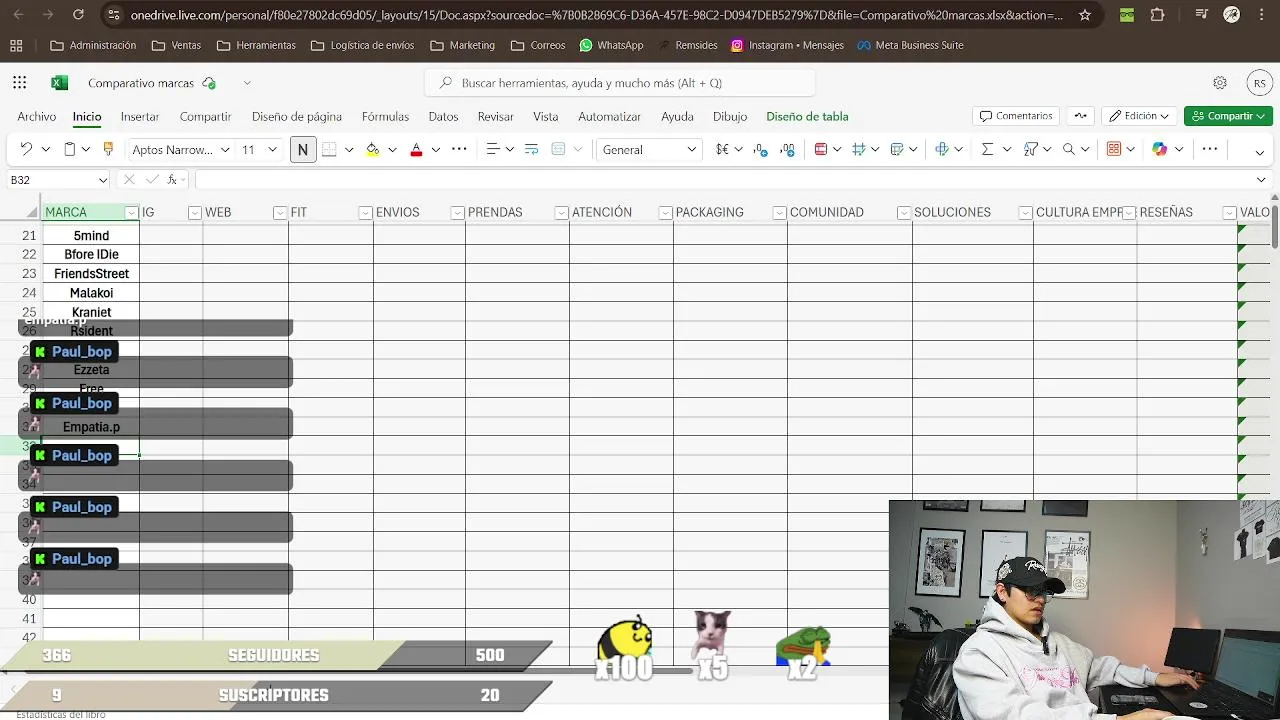Click the Undo arrow icon
1280x720 pixels.
pyautogui.click(x=26, y=149)
